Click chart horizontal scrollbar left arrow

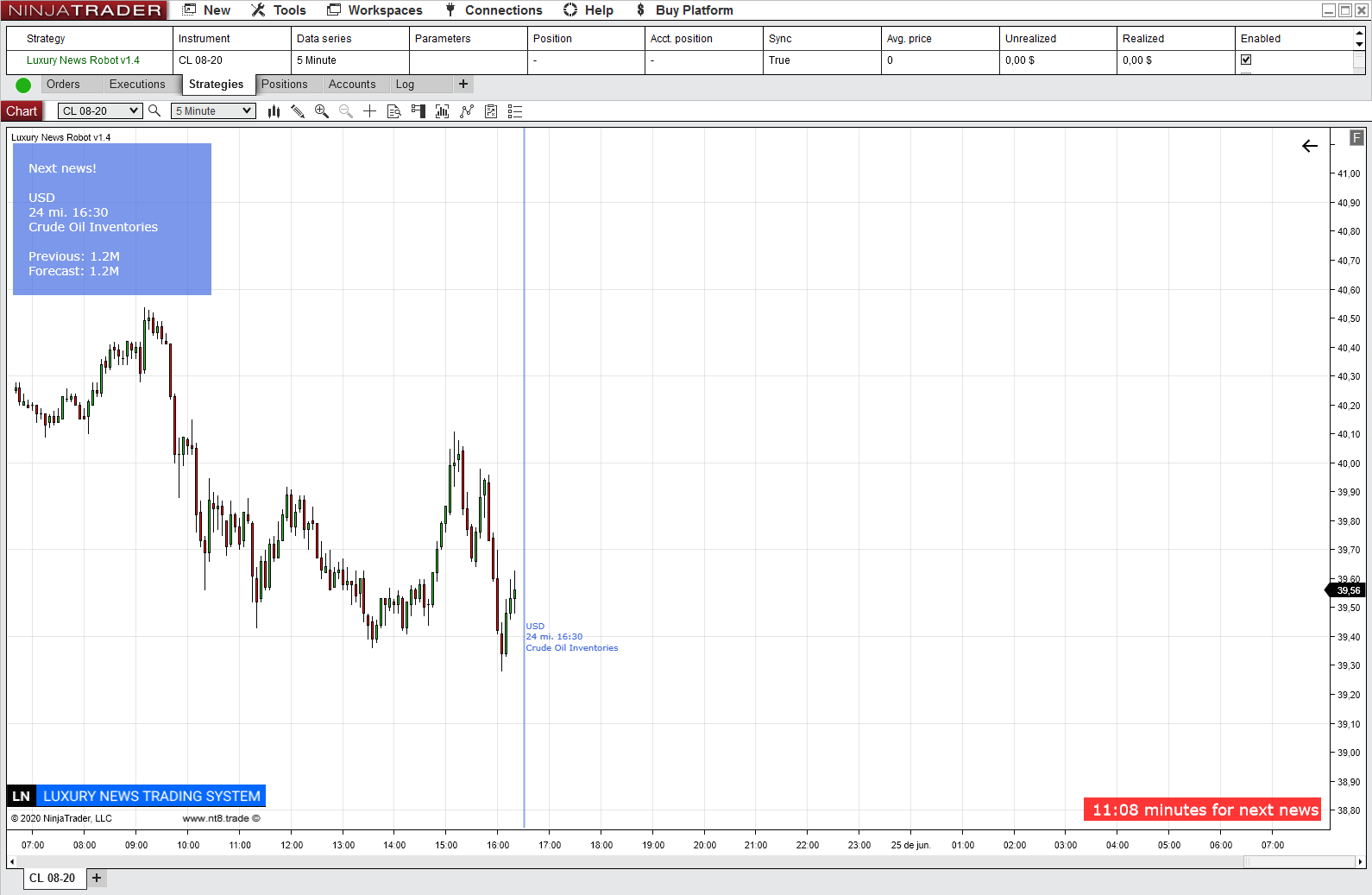tap(11, 861)
